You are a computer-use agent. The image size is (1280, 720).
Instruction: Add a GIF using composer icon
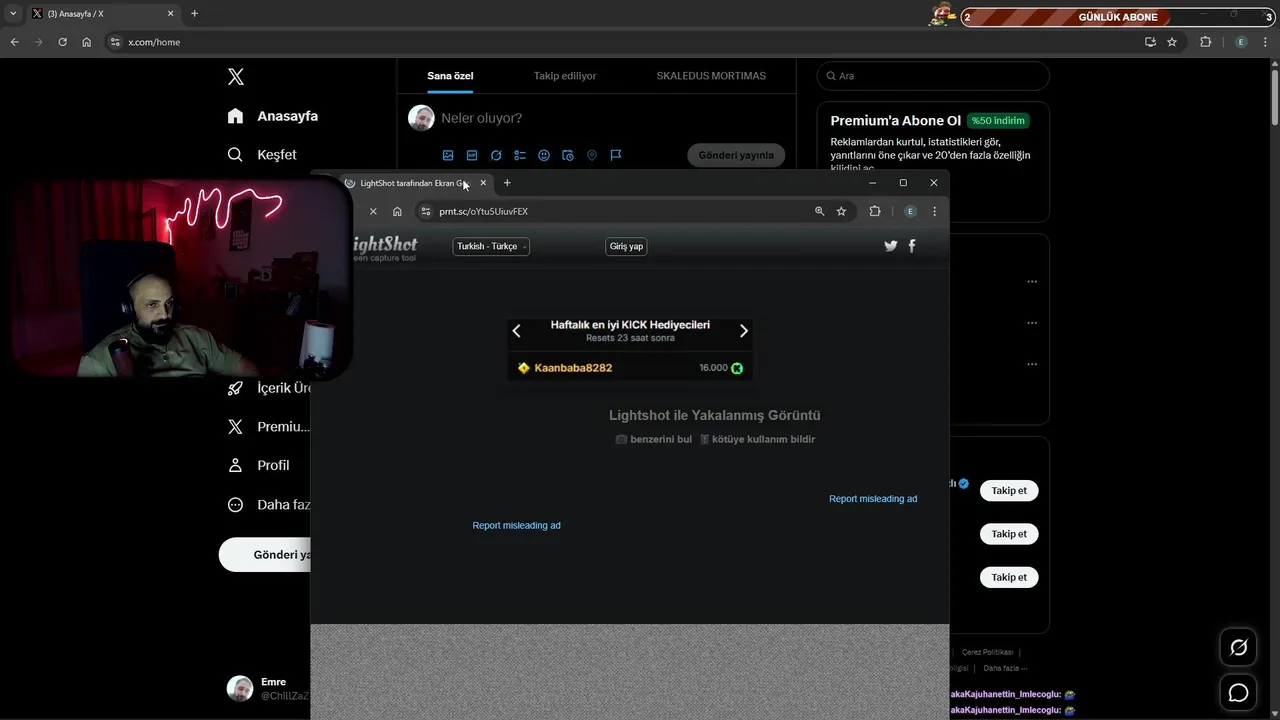pos(472,155)
